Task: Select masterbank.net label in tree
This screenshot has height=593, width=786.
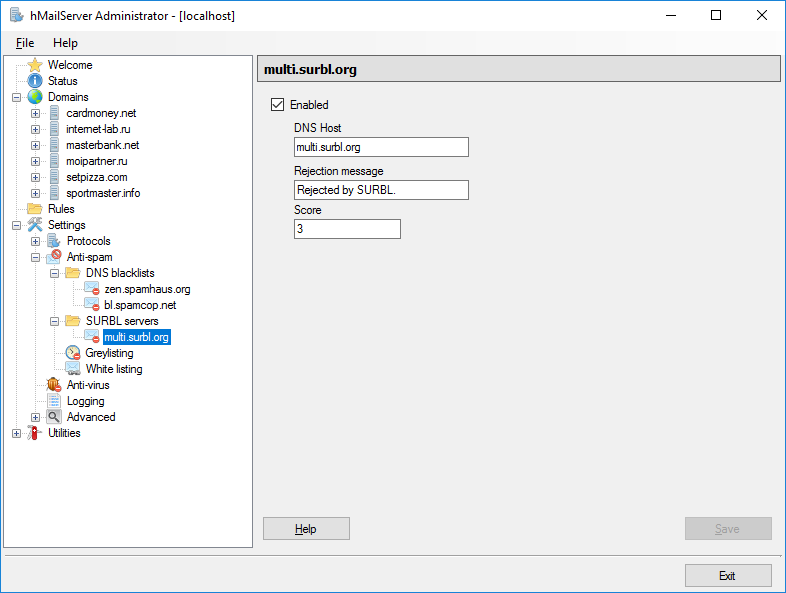Action: 102,145
